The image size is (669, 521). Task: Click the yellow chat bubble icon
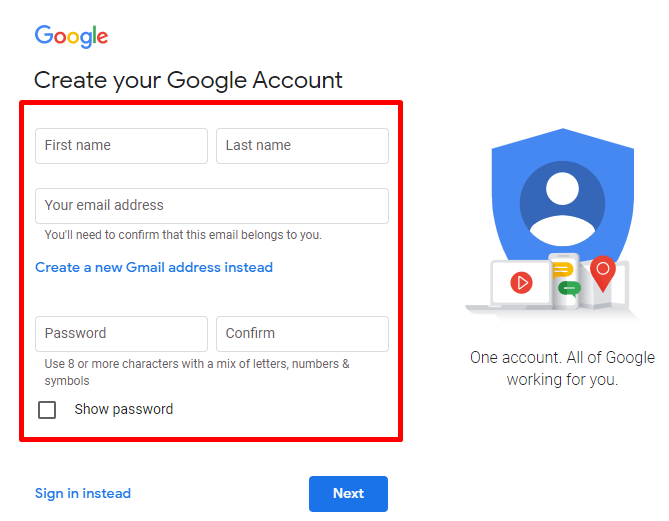pos(562,270)
